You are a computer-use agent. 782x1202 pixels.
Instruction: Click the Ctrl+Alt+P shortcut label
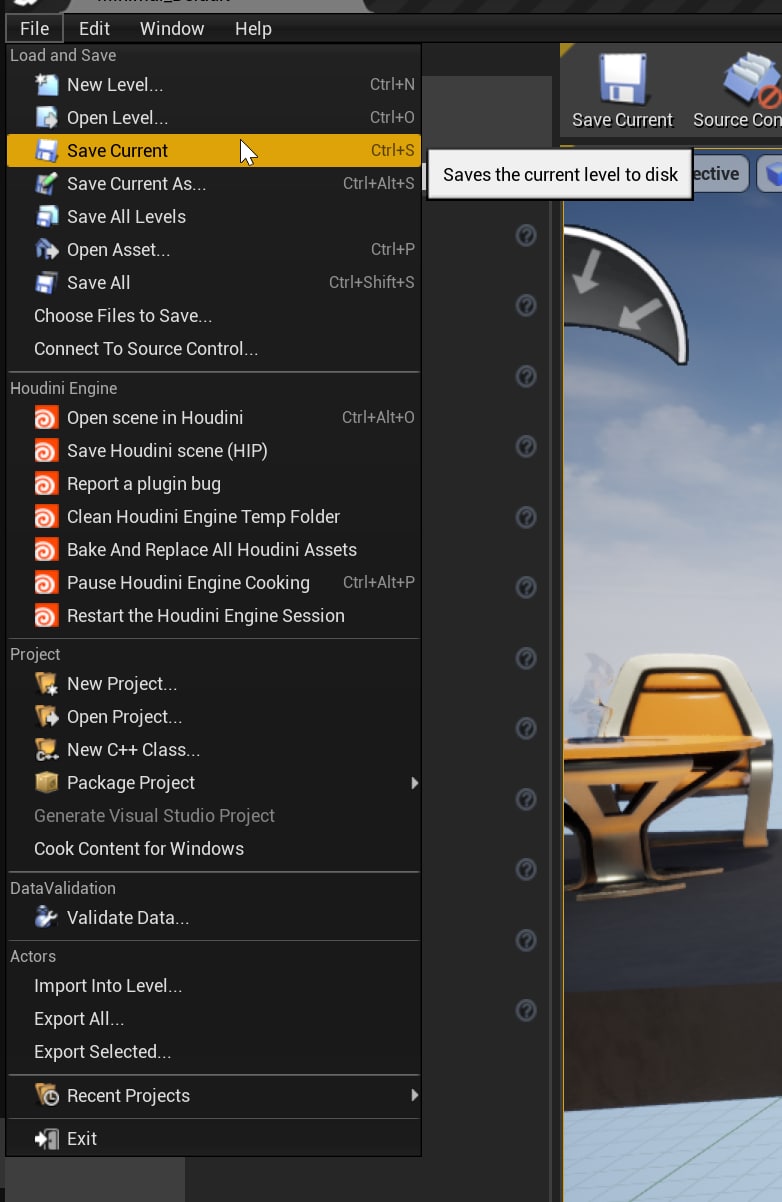(x=379, y=583)
